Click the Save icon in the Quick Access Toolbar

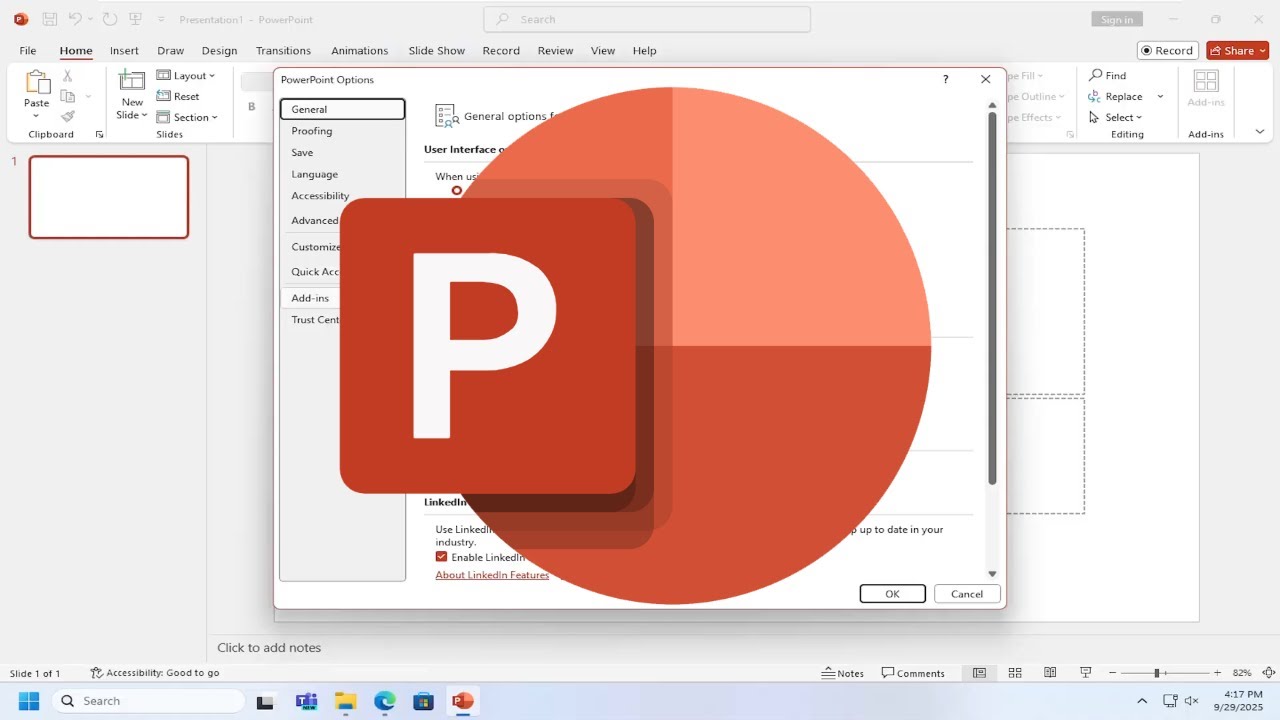click(x=49, y=19)
